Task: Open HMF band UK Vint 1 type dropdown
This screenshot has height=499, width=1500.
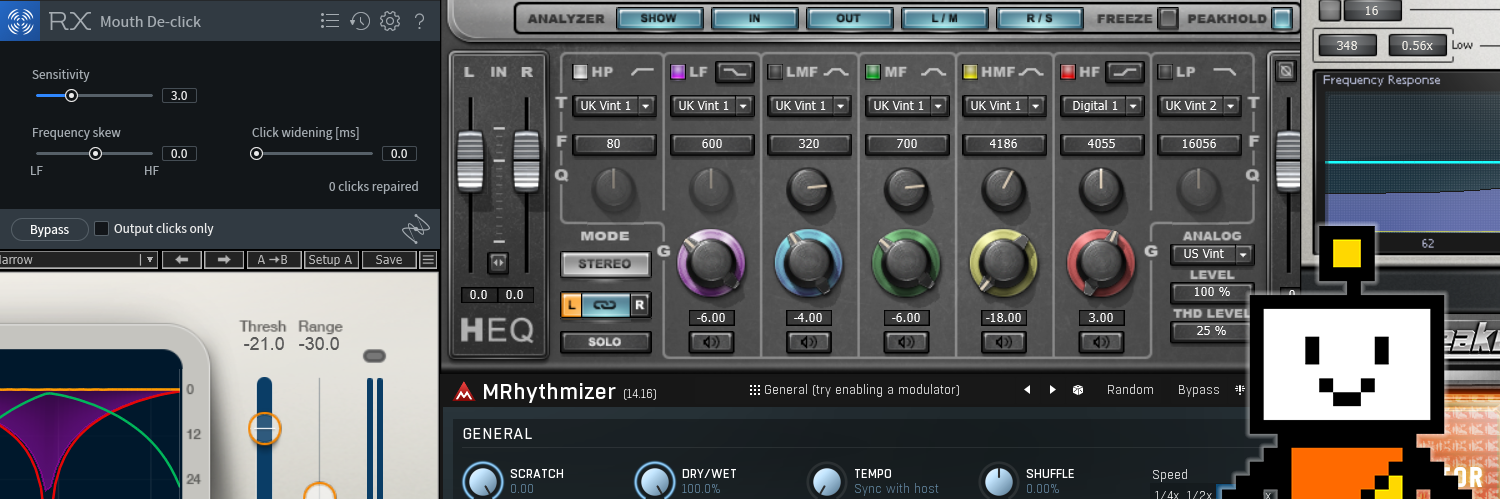Action: point(1003,106)
